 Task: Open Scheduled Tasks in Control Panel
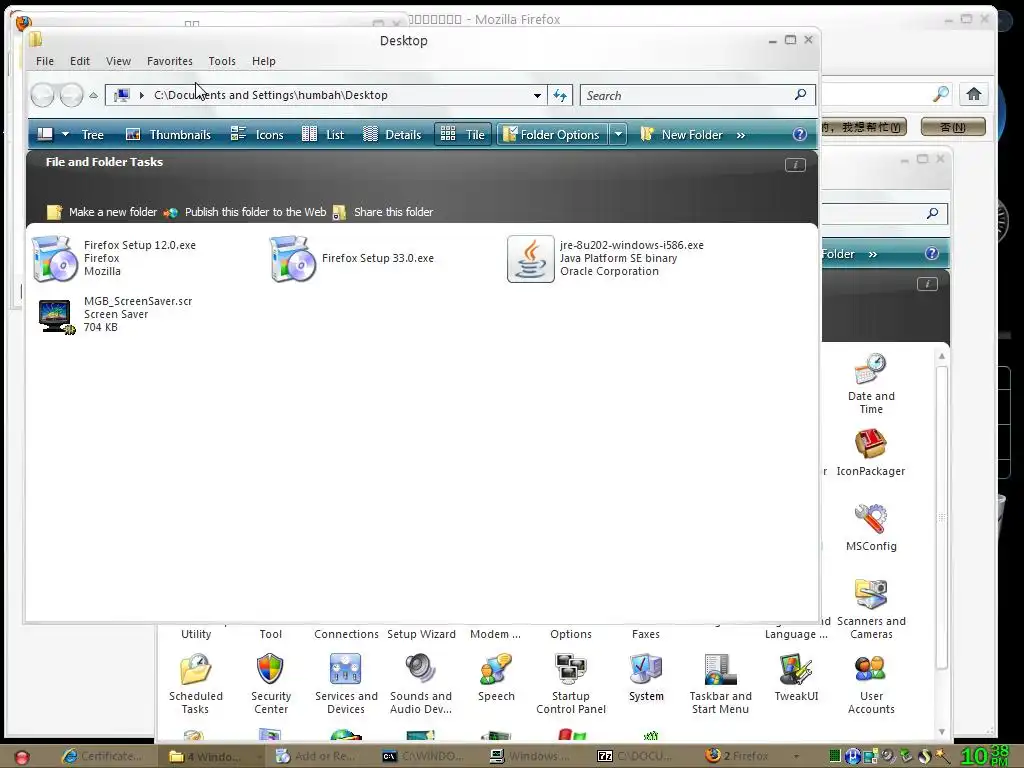[x=195, y=684]
